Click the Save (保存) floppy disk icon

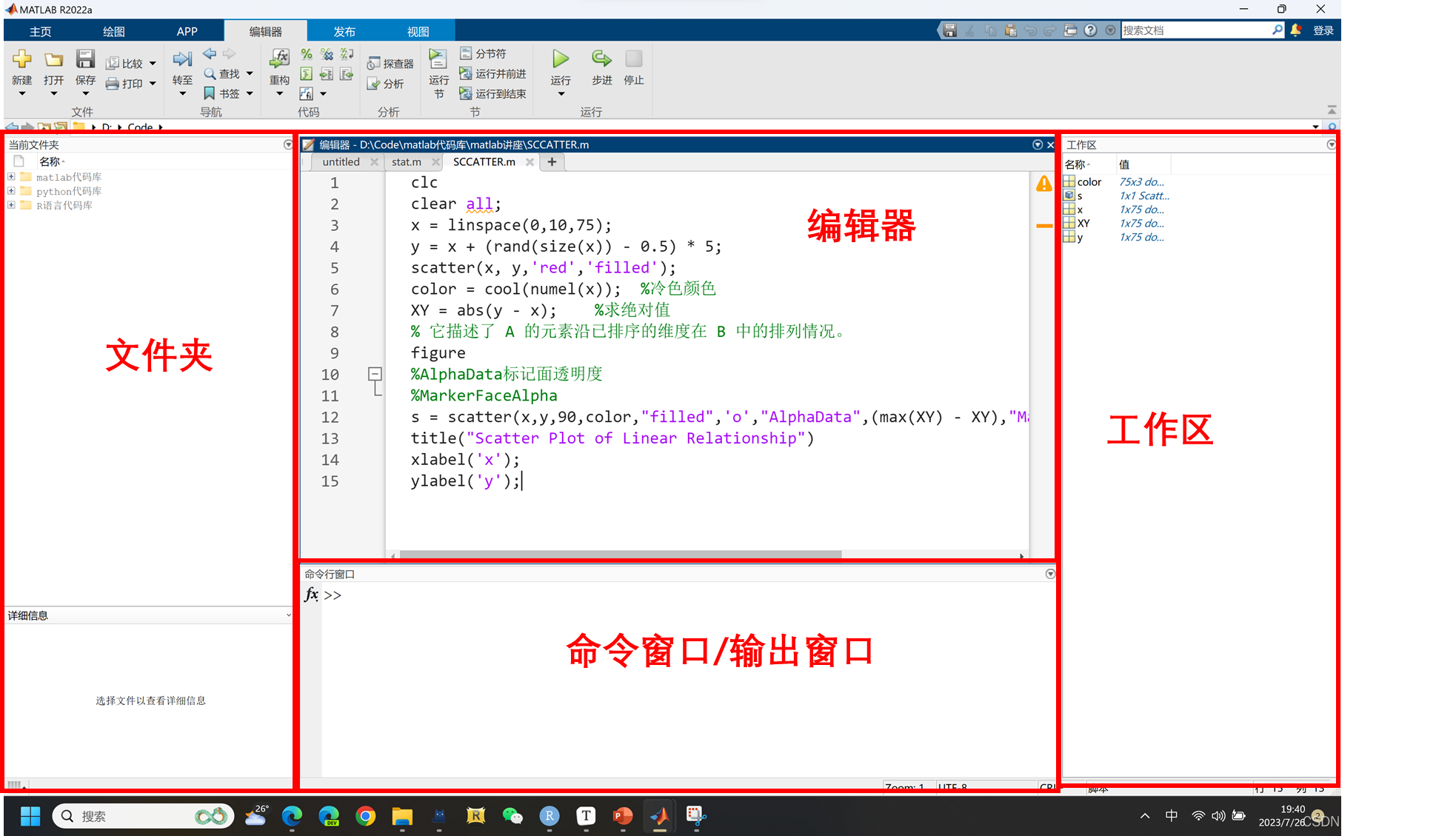tap(85, 59)
